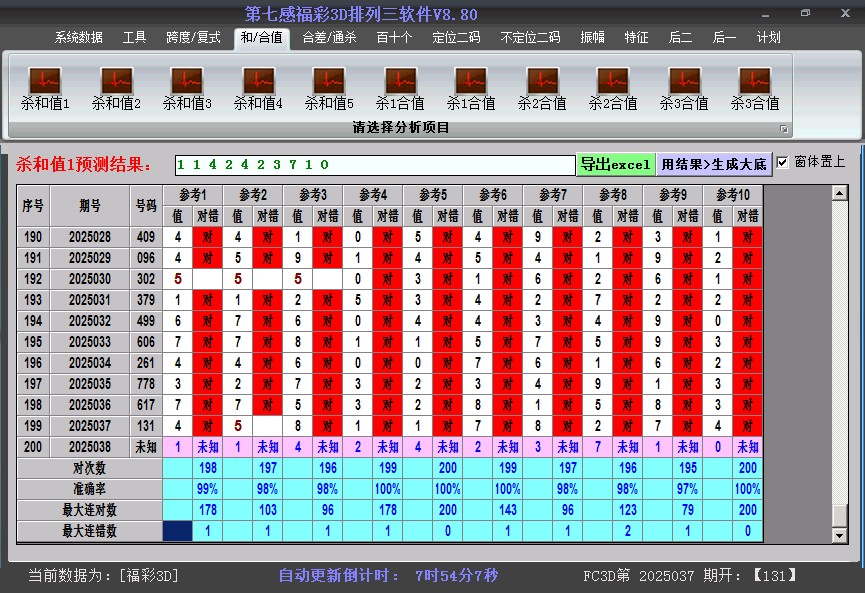Switch to the 合差/通杀 tab

point(329,38)
